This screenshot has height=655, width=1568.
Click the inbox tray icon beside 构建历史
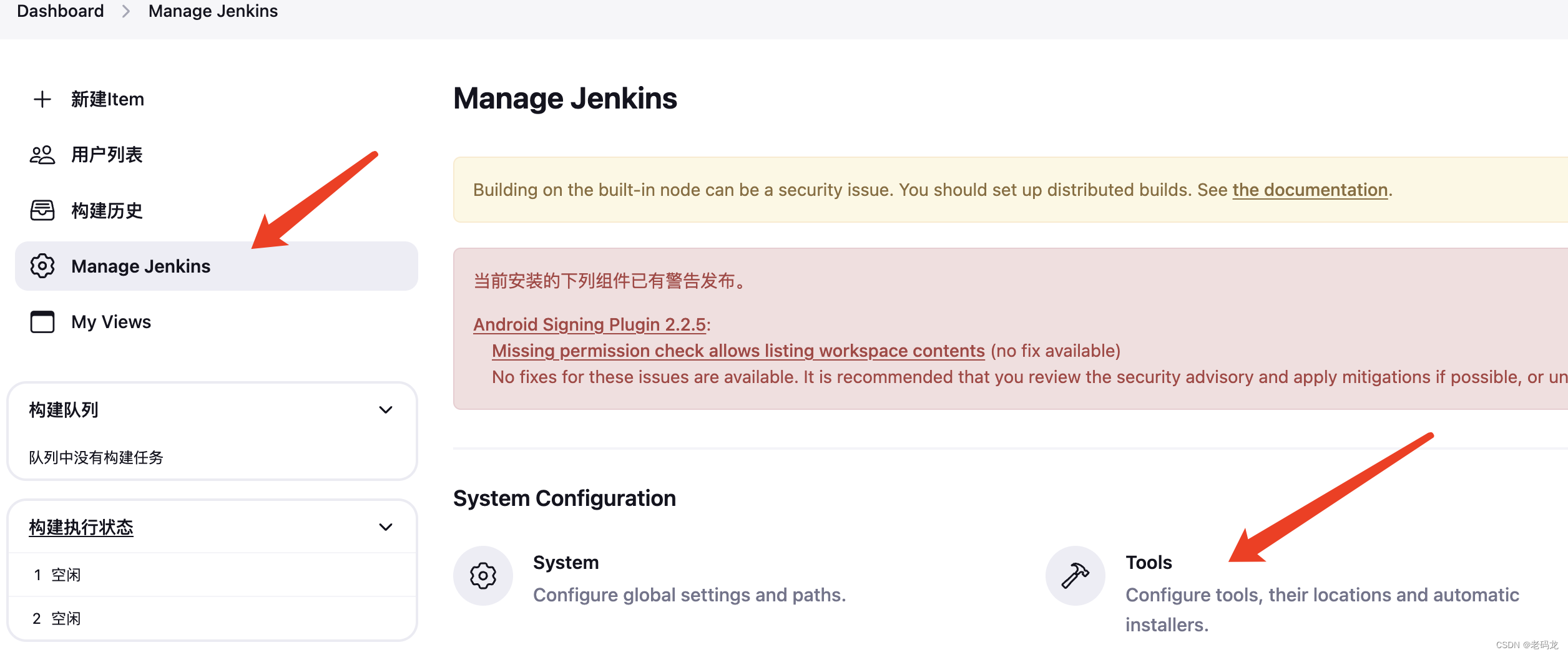pyautogui.click(x=42, y=210)
